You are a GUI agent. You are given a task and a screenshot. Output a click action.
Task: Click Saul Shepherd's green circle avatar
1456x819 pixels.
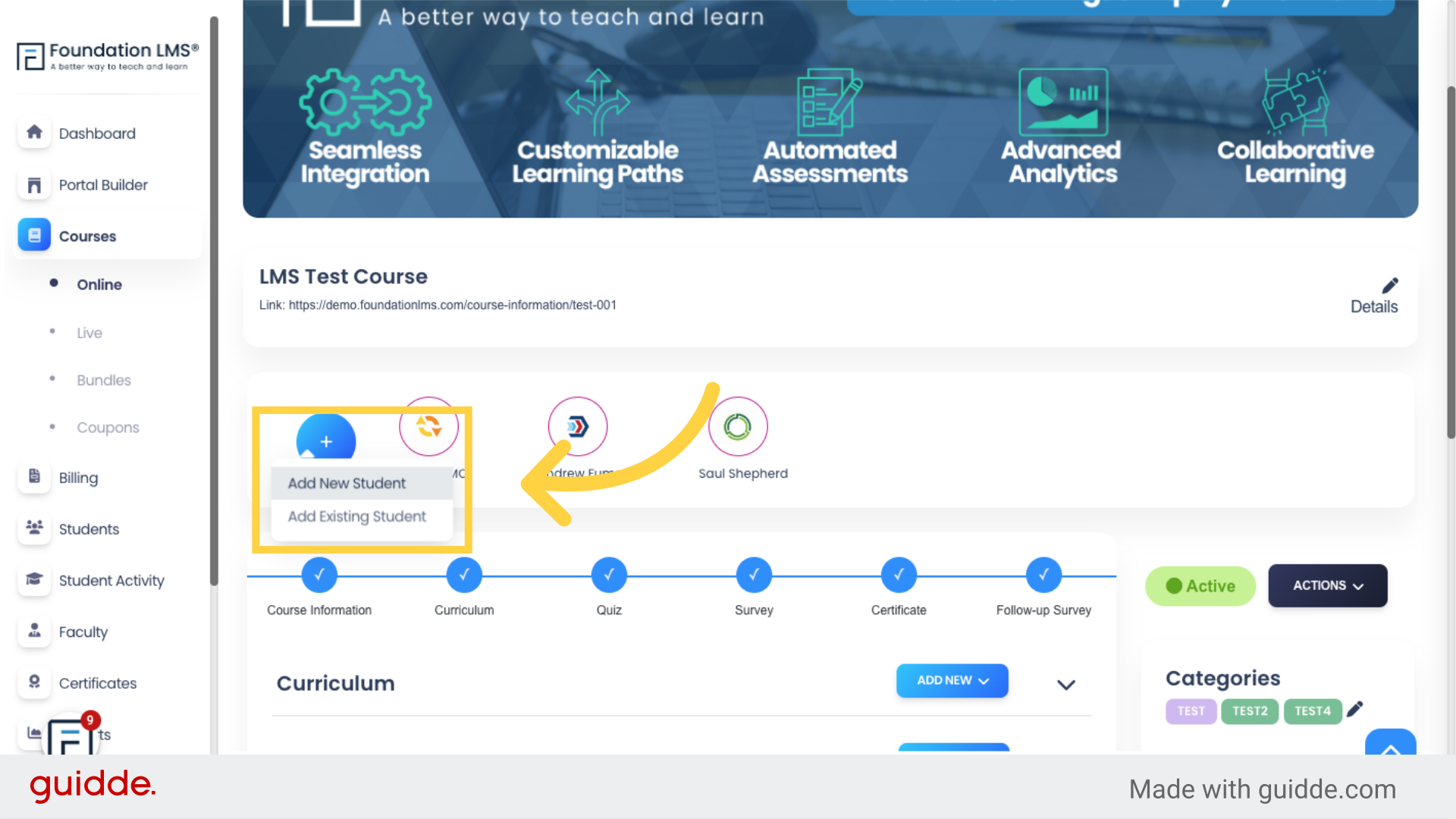coord(738,426)
